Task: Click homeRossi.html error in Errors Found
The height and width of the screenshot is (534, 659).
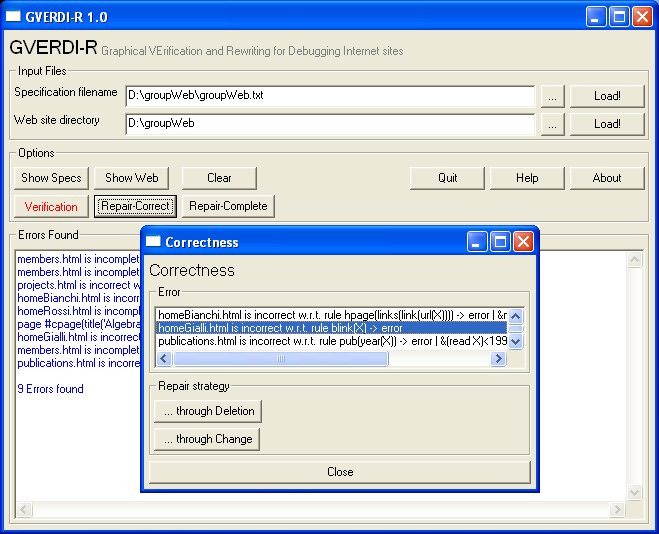Action: click(x=78, y=311)
